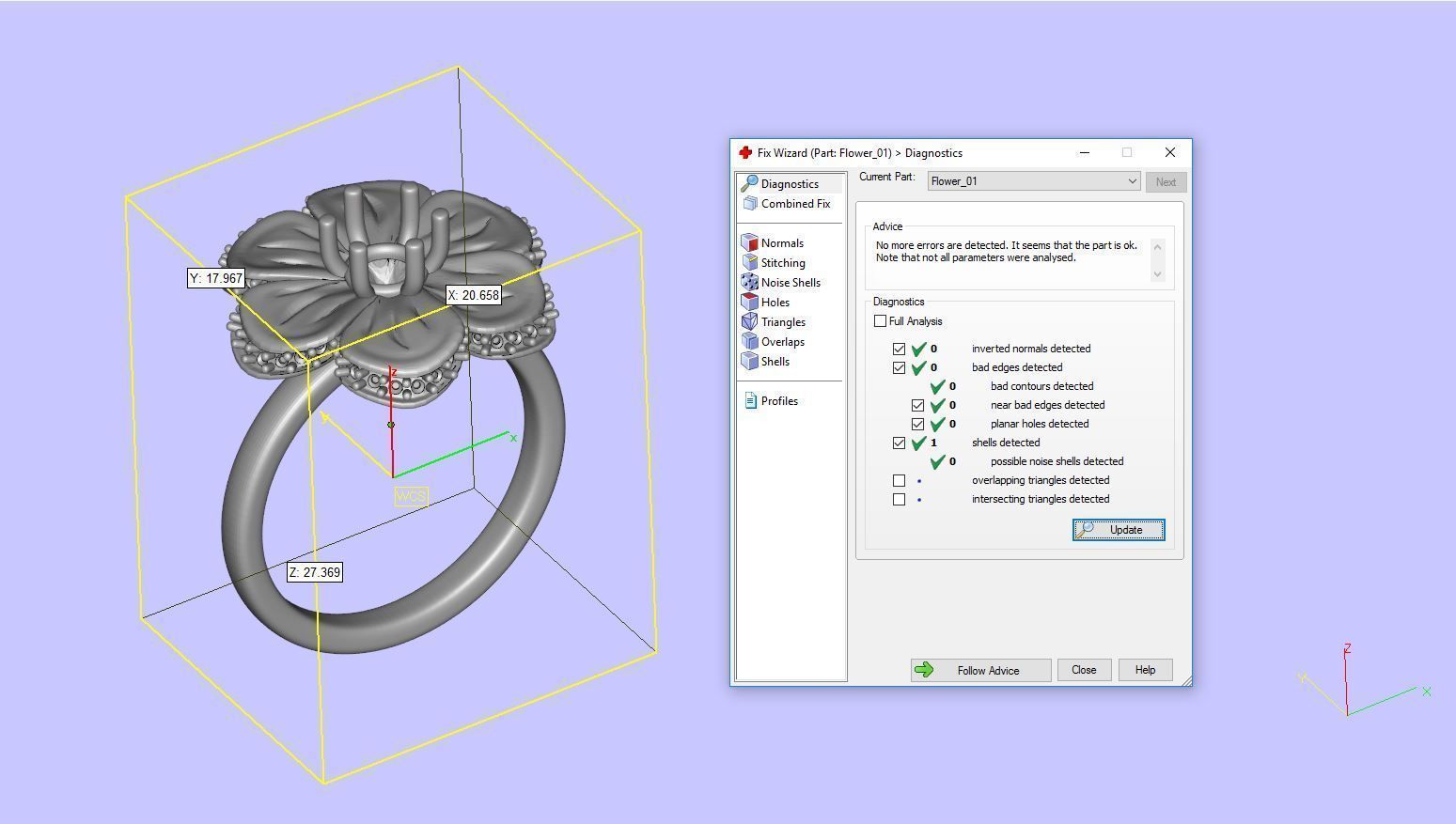Click the green checkmark beside planar holes
Screen dimensions: 1456x824
(938, 424)
